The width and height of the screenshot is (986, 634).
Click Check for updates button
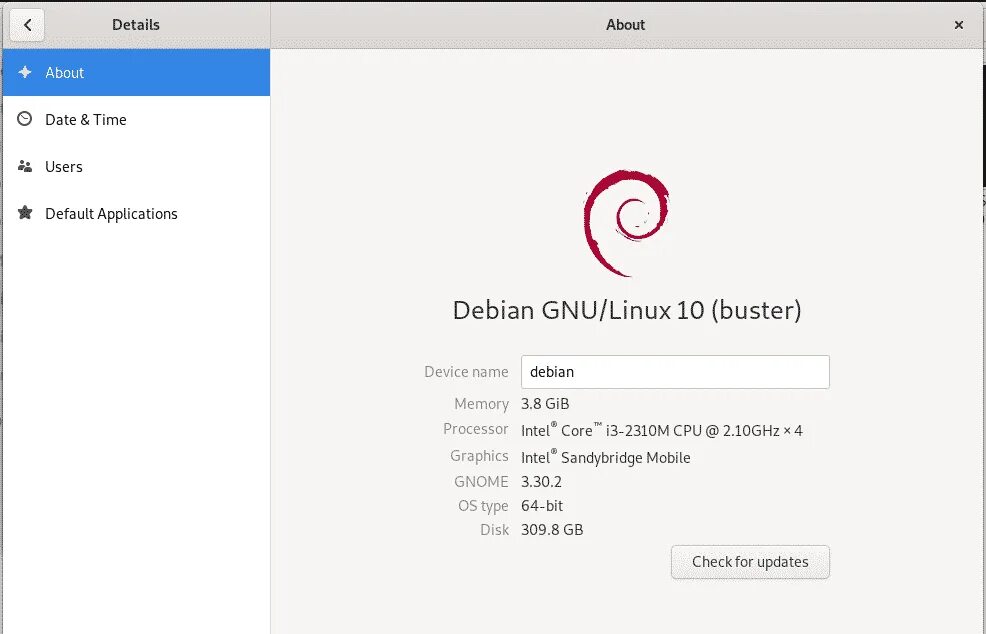point(750,562)
